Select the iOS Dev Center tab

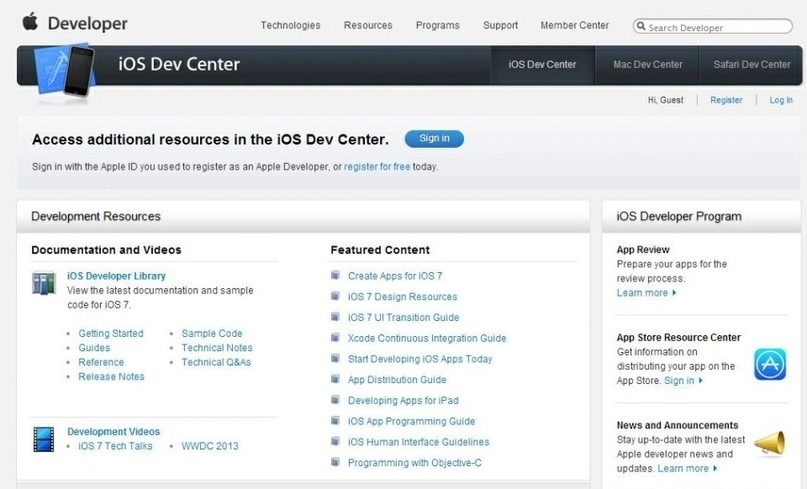[x=542, y=65]
